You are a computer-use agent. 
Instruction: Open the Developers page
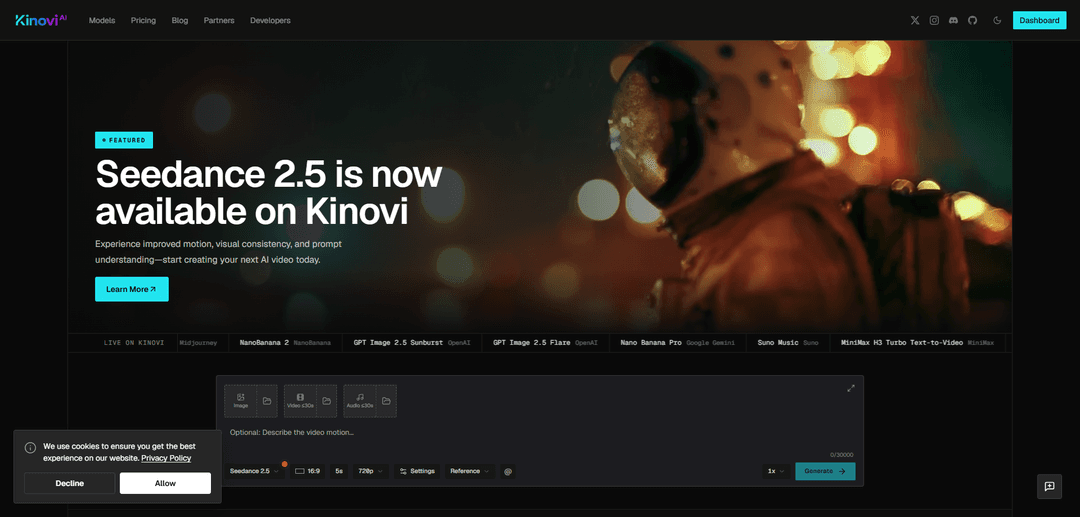270,21
